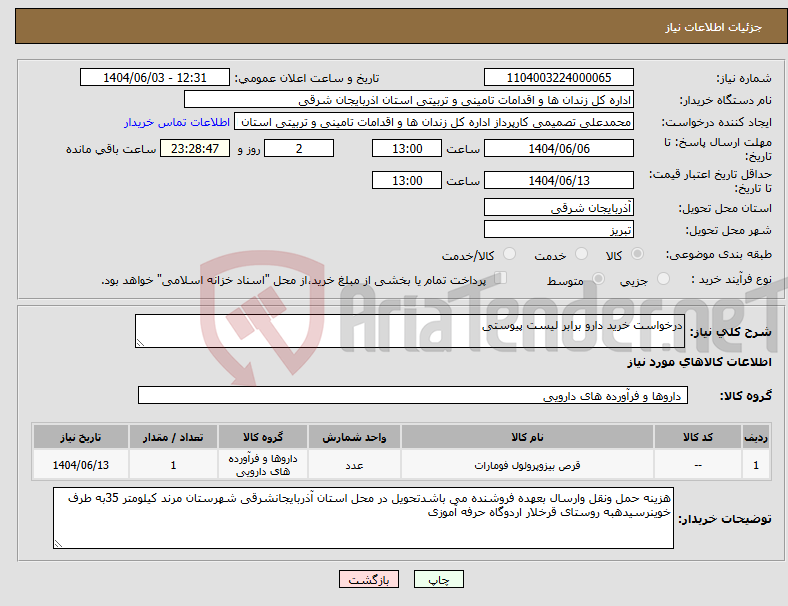Click the response deadline date 1404/06/06
The height and width of the screenshot is (606, 788).
point(558,148)
